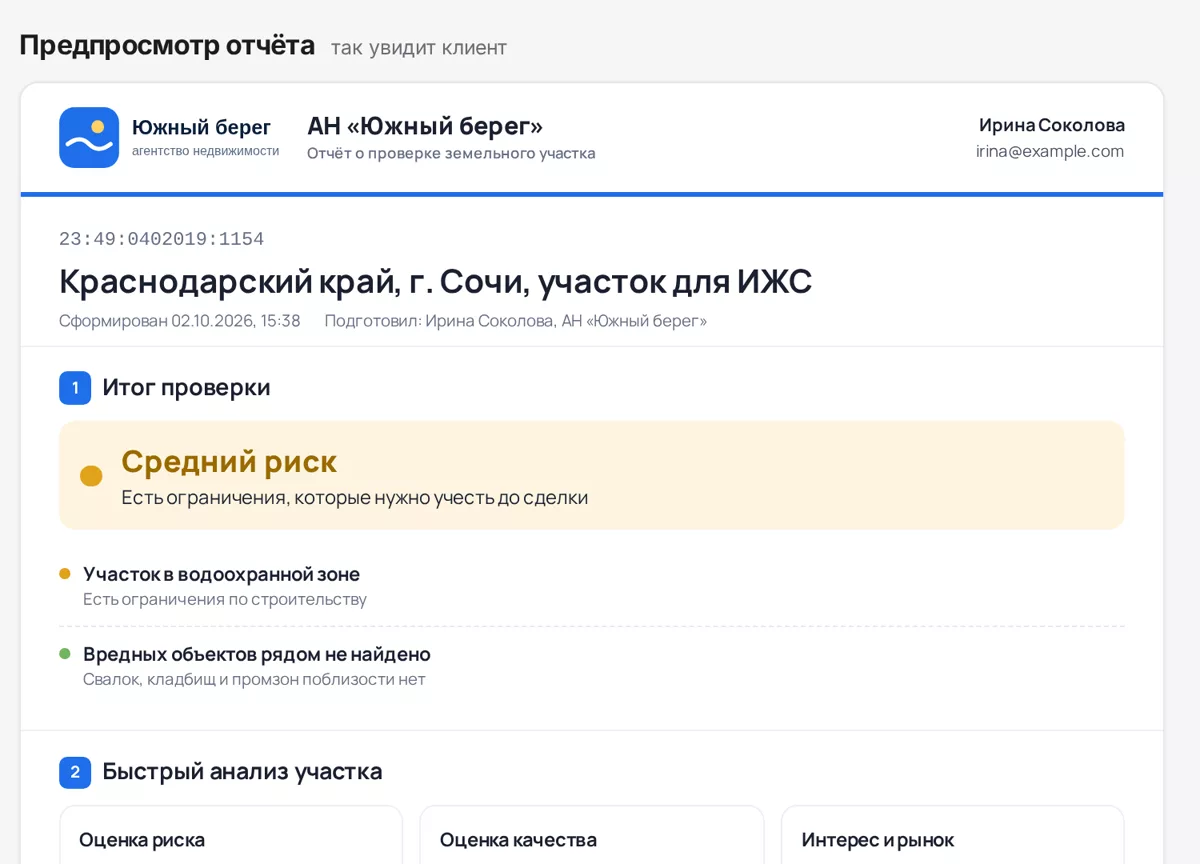The height and width of the screenshot is (864, 1200).
Task: Click the section number 1 badge
Action: [75, 388]
